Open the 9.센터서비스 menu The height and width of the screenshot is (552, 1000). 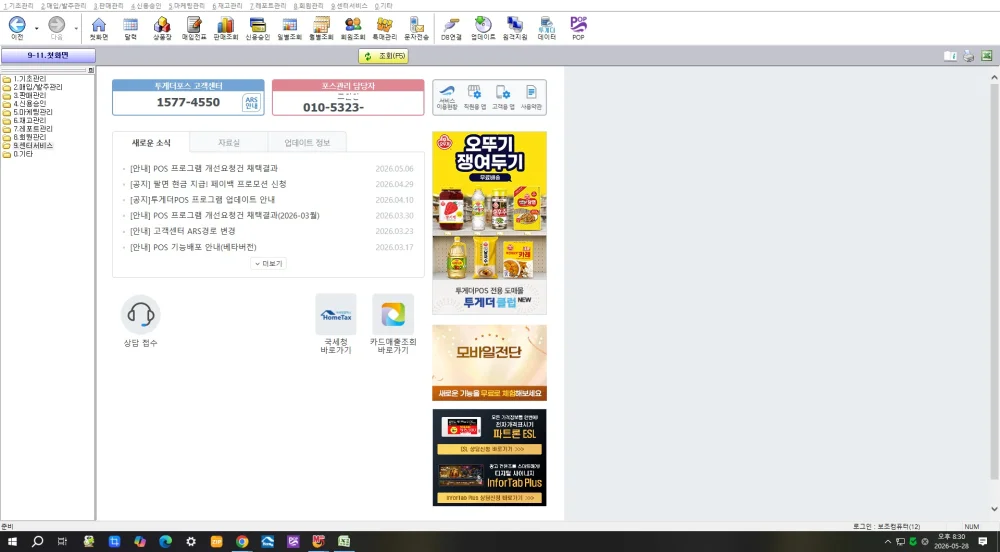click(349, 6)
